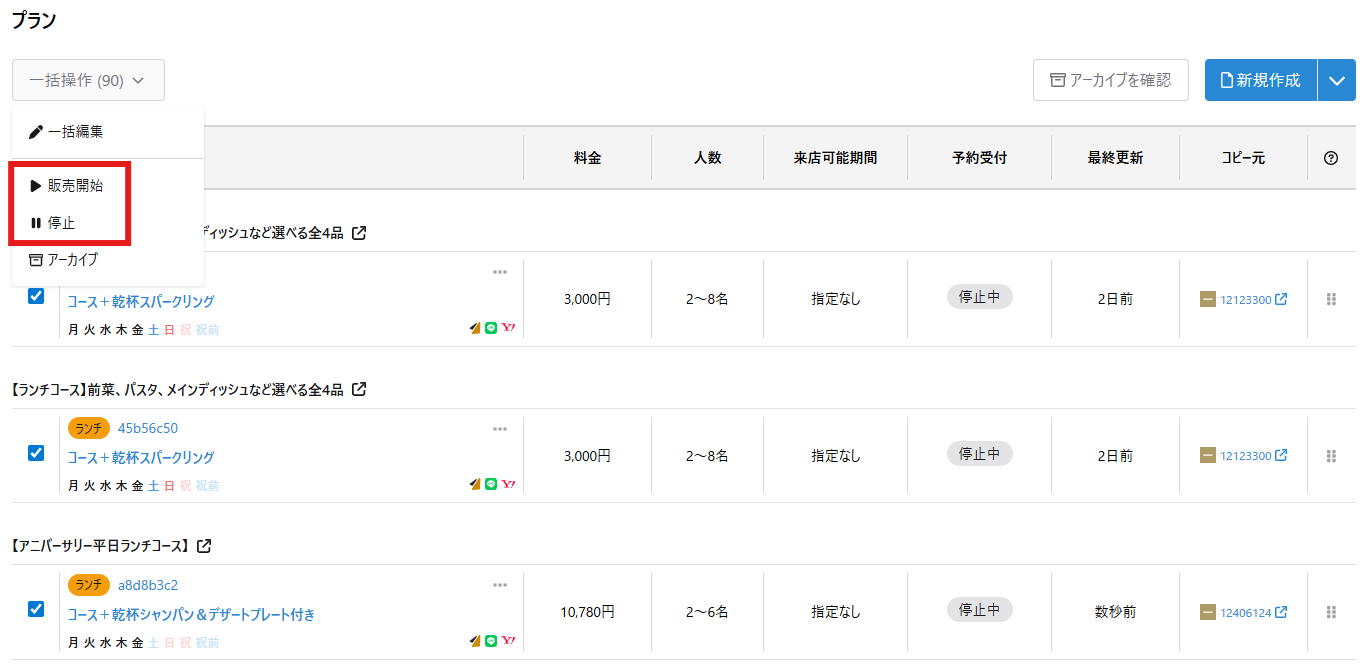The image size is (1371, 669).
Task: Open external link icon beside 【アニバーサリー平日ランチコース】
Action: coord(204,546)
